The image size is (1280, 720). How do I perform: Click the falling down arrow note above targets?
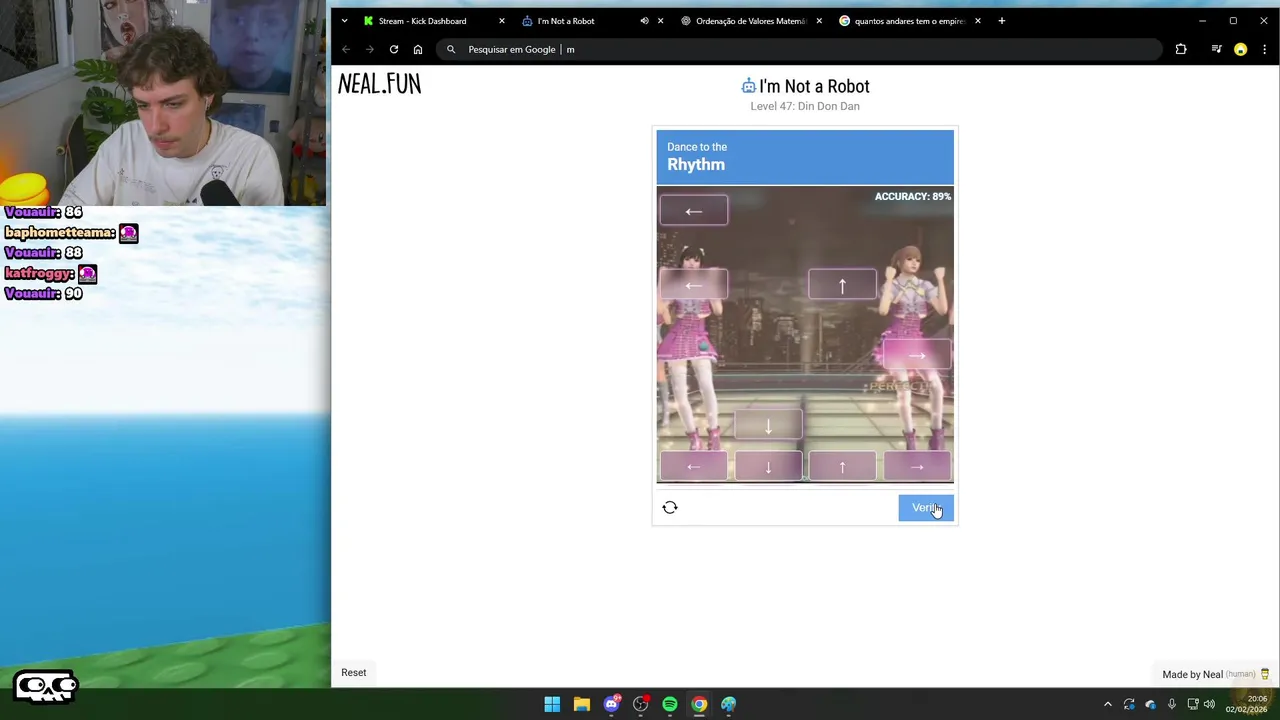[768, 426]
